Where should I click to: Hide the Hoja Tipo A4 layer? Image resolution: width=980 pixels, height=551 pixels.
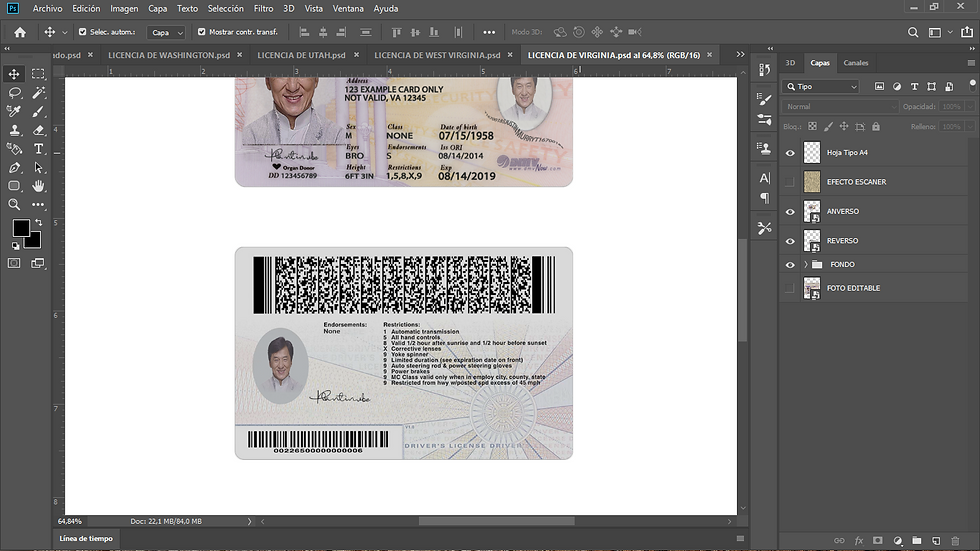(x=790, y=153)
